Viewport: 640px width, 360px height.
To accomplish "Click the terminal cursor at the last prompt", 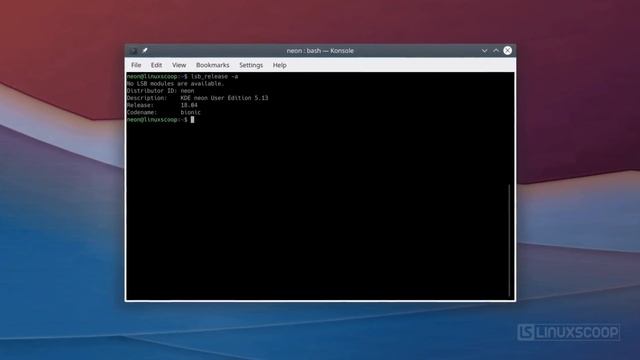I will click(192, 120).
